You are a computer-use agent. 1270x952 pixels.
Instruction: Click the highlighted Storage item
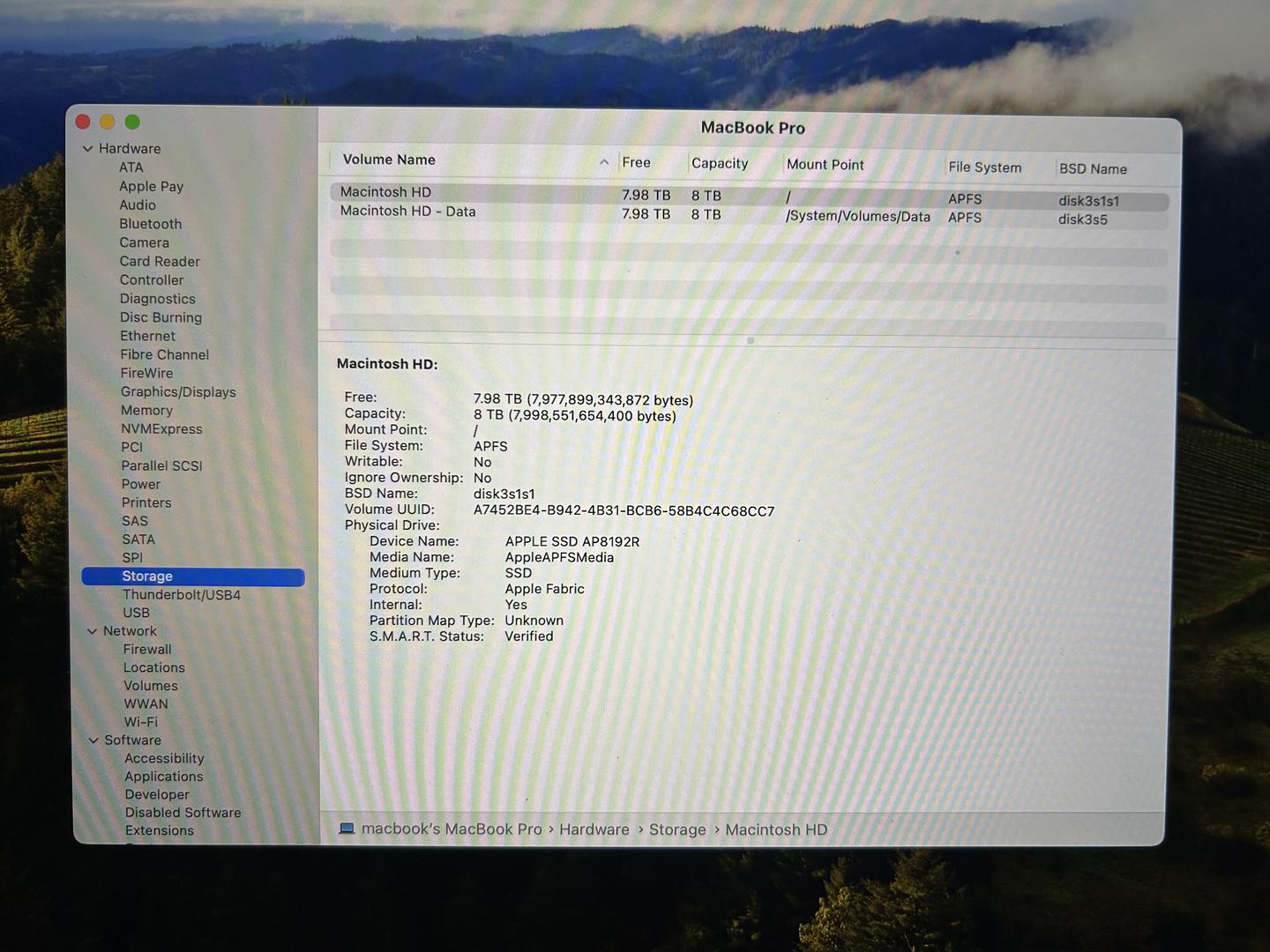[193, 576]
